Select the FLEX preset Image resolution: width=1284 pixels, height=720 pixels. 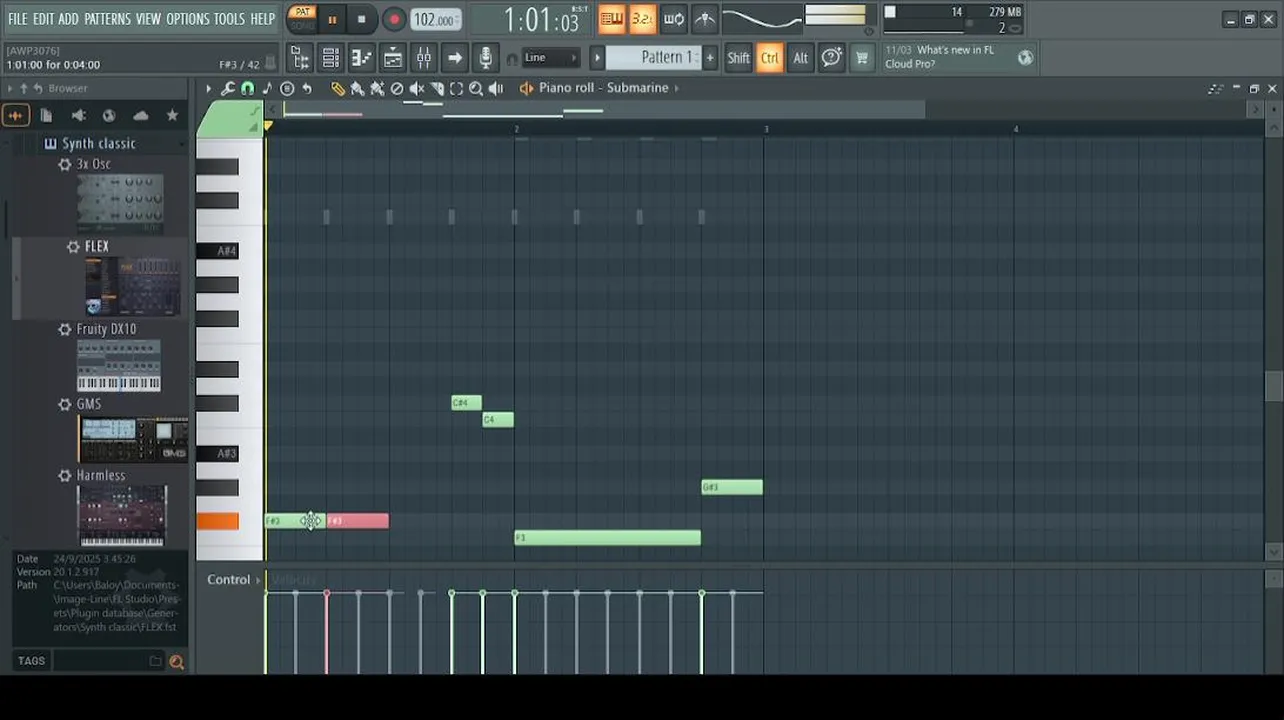click(x=97, y=247)
